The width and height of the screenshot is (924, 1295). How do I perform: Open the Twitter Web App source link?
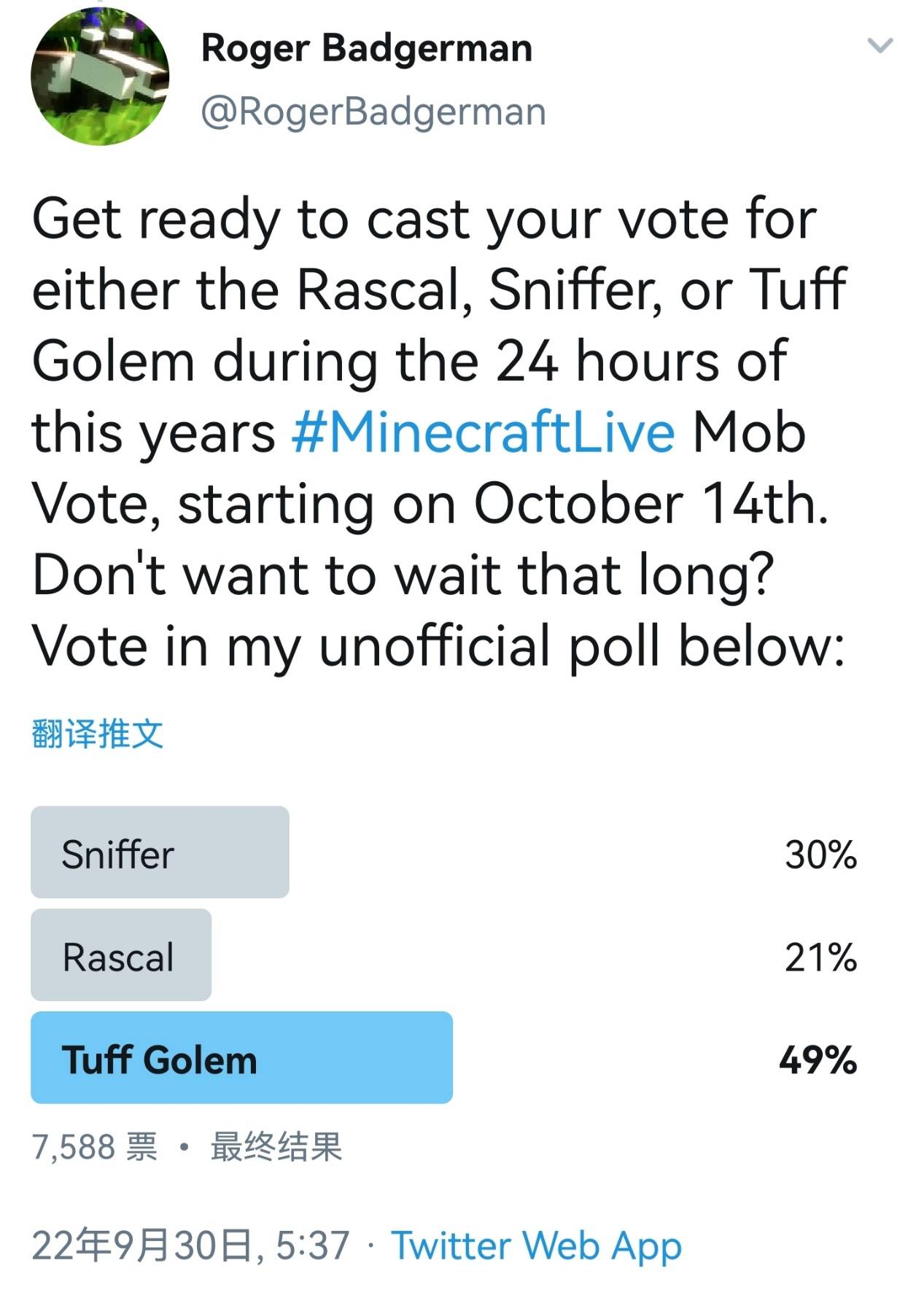[536, 1245]
